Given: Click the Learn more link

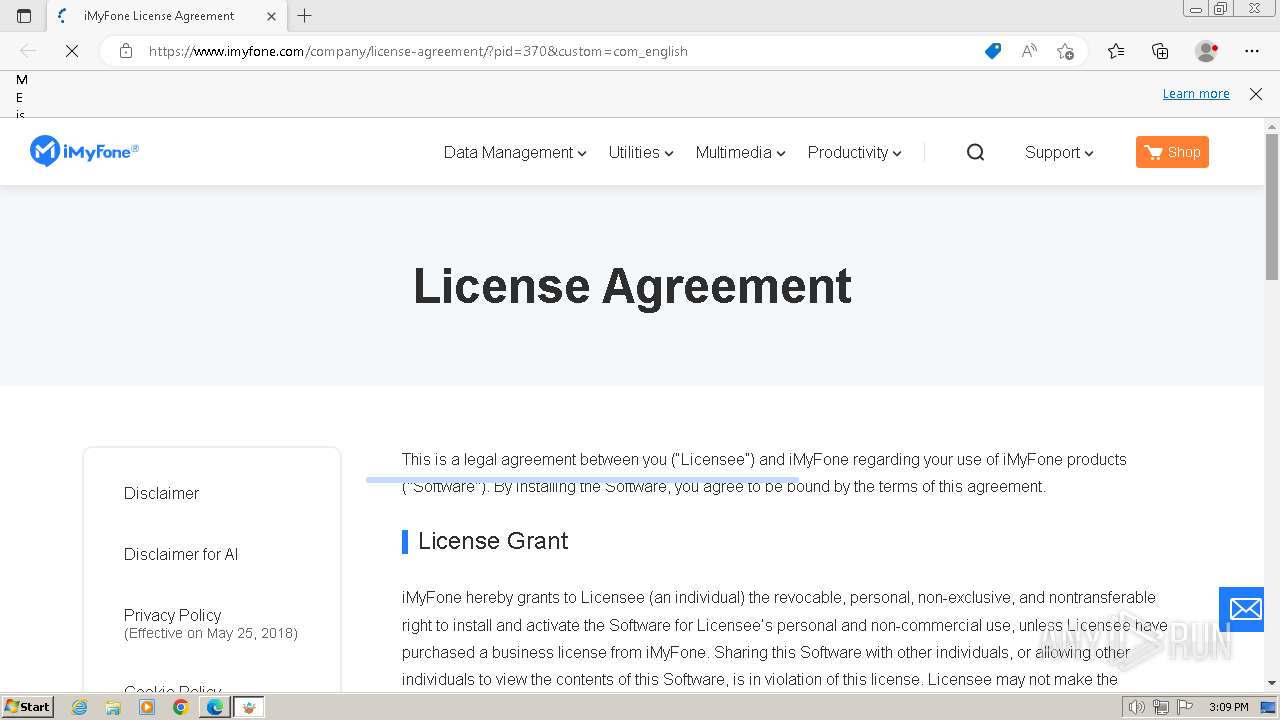Looking at the screenshot, I should click(1196, 94).
